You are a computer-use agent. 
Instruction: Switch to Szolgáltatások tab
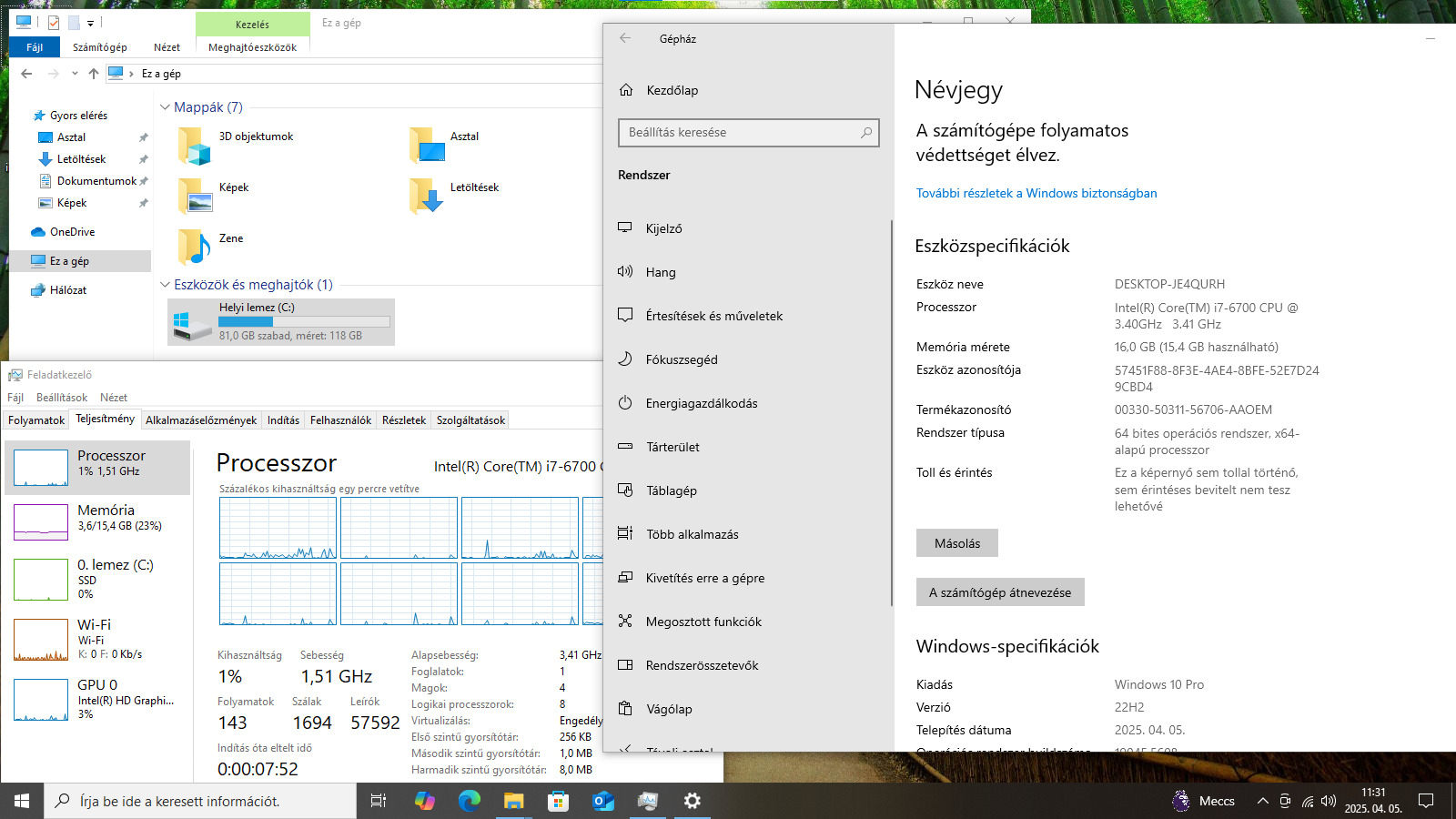tap(470, 420)
